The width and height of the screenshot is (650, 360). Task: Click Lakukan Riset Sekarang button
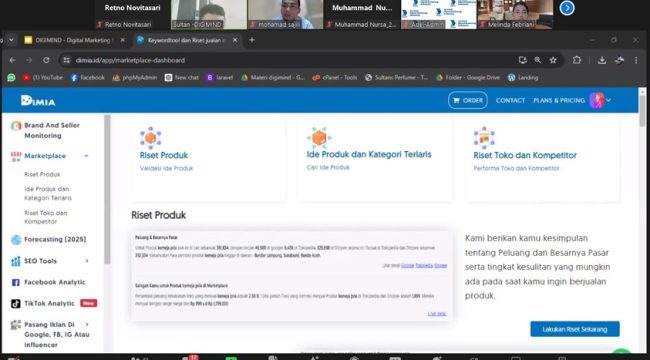tap(575, 329)
